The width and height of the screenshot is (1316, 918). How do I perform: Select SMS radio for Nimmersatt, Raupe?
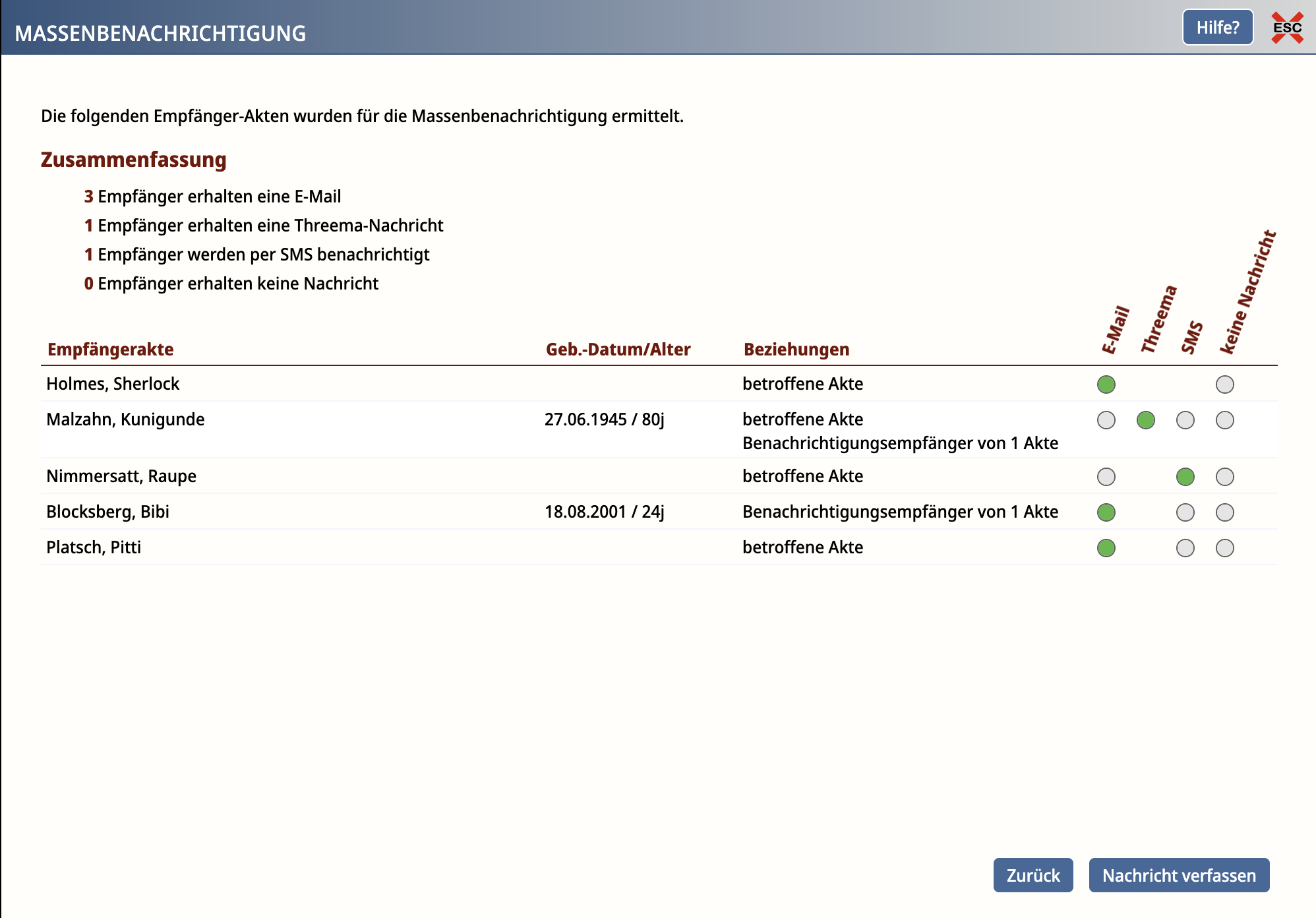coord(1185,477)
